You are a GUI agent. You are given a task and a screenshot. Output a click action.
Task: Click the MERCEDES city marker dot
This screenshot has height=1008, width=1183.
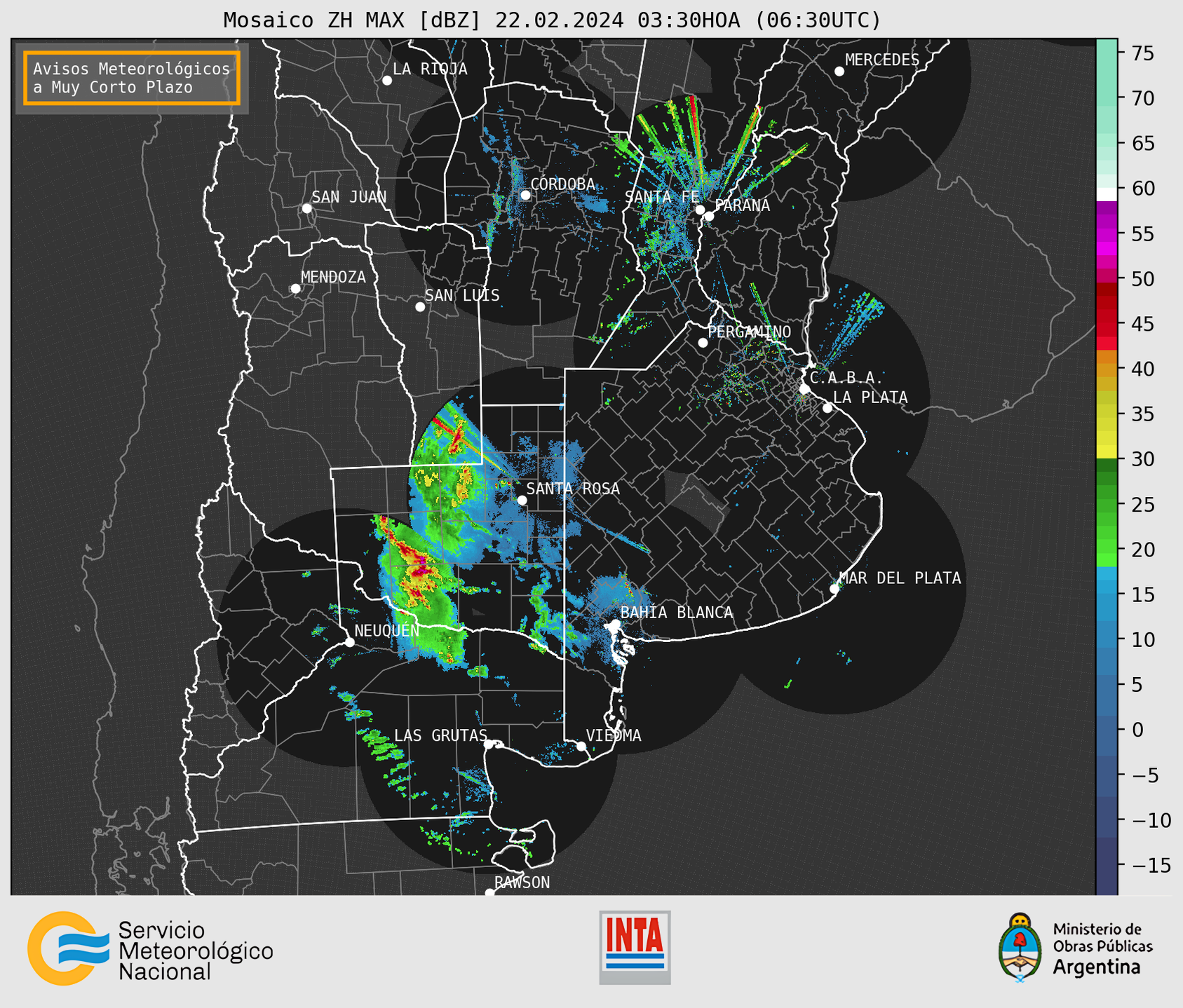click(839, 71)
